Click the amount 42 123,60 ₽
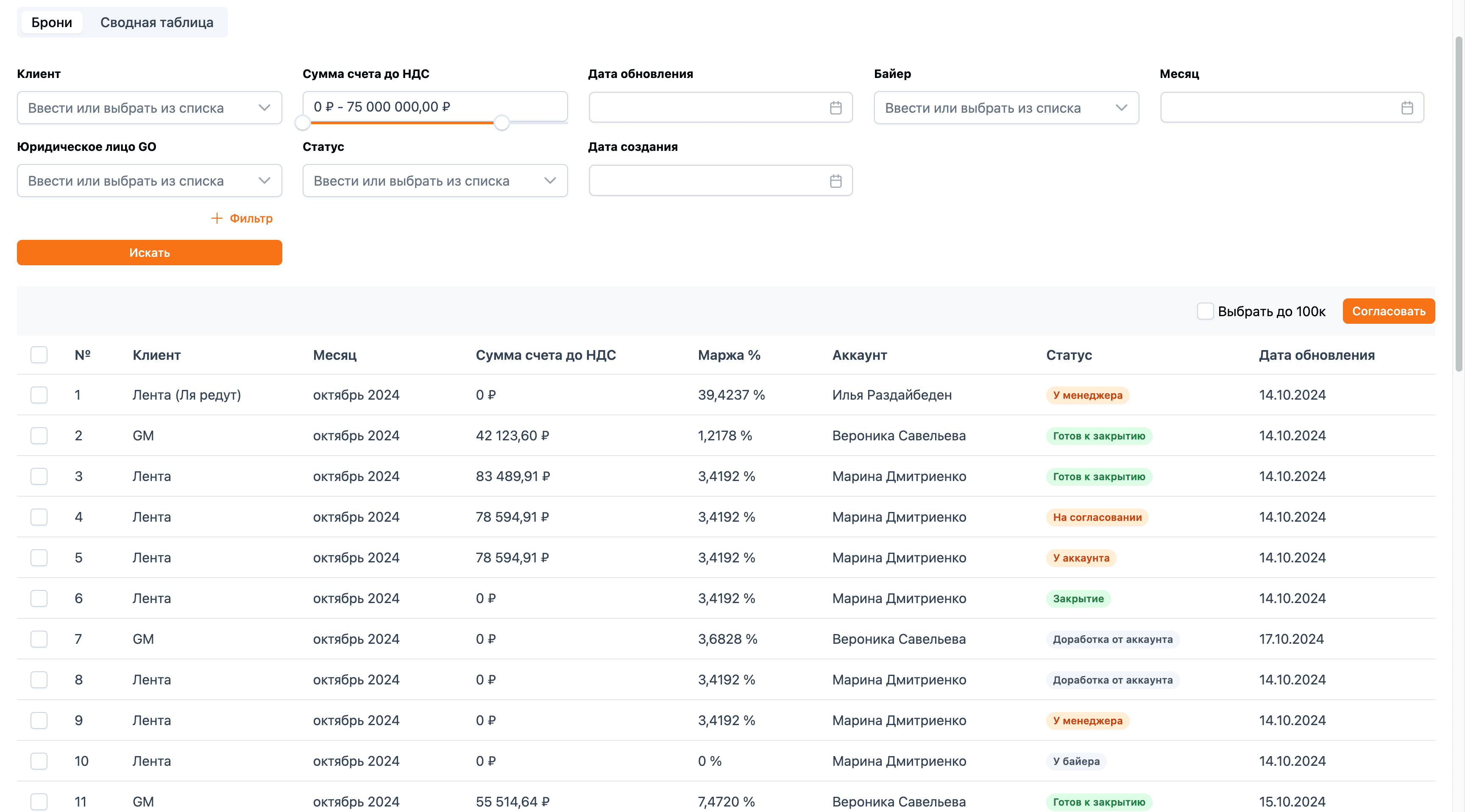The width and height of the screenshot is (1465, 812). [x=512, y=436]
